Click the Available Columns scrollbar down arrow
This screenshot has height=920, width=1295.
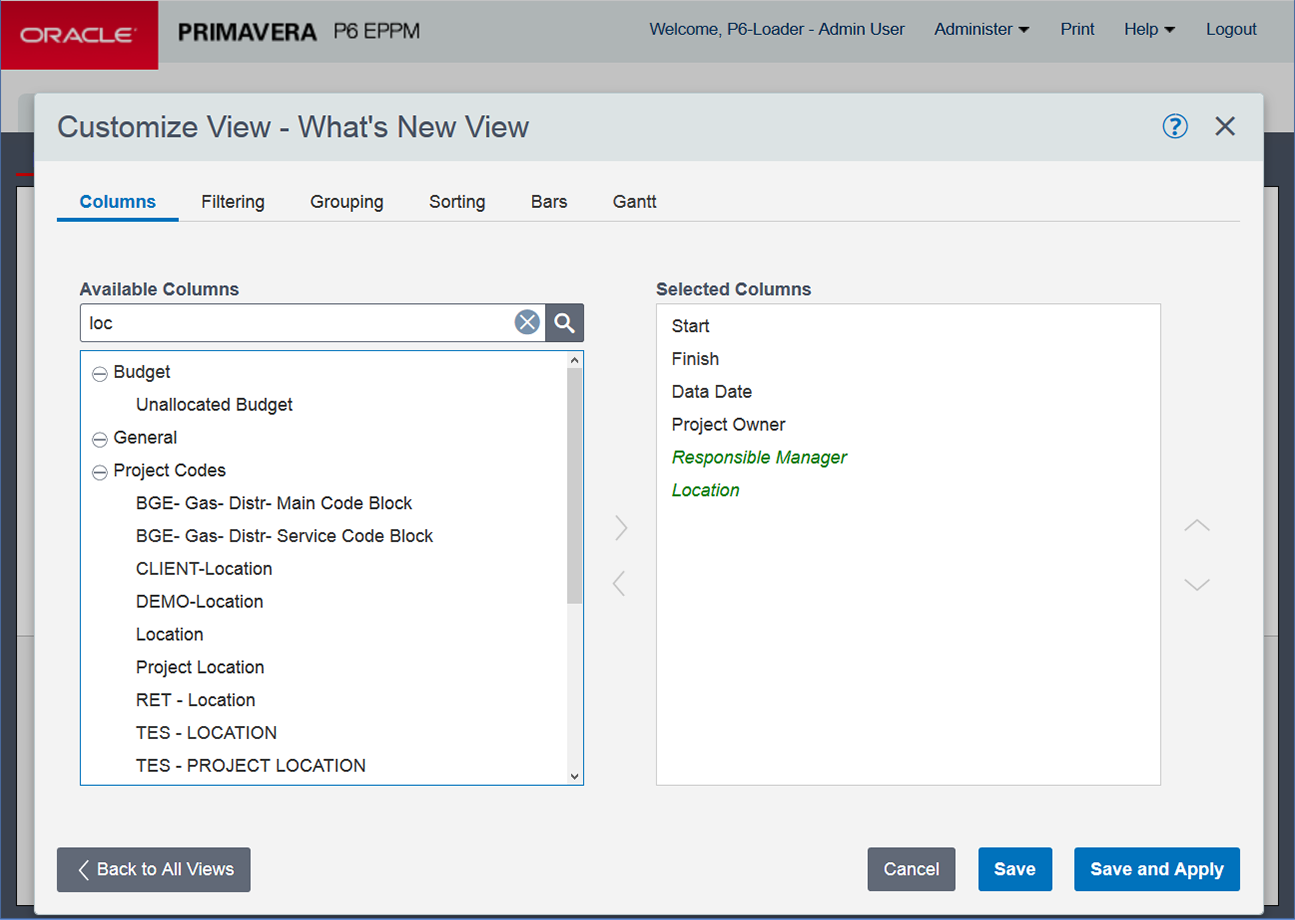pos(574,776)
